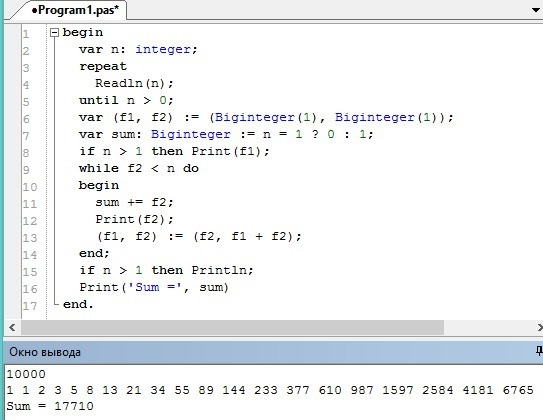The width and height of the screenshot is (543, 420).
Task: Click line number 9 in gutter
Action: coord(26,170)
